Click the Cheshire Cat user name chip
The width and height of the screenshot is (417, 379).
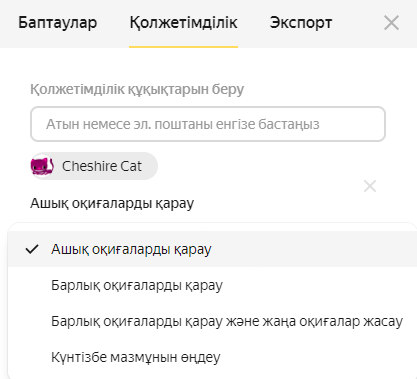(x=94, y=166)
